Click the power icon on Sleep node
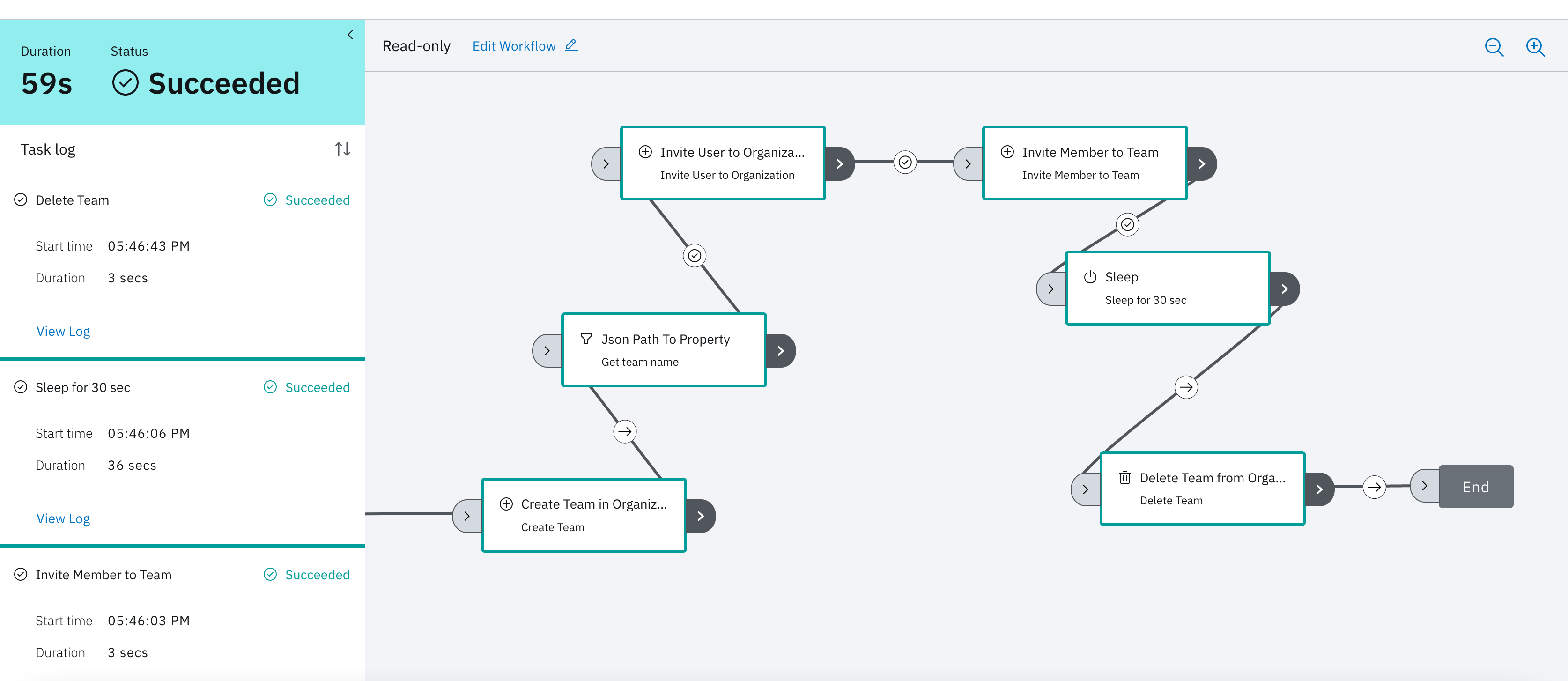1568x681 pixels. tap(1089, 277)
